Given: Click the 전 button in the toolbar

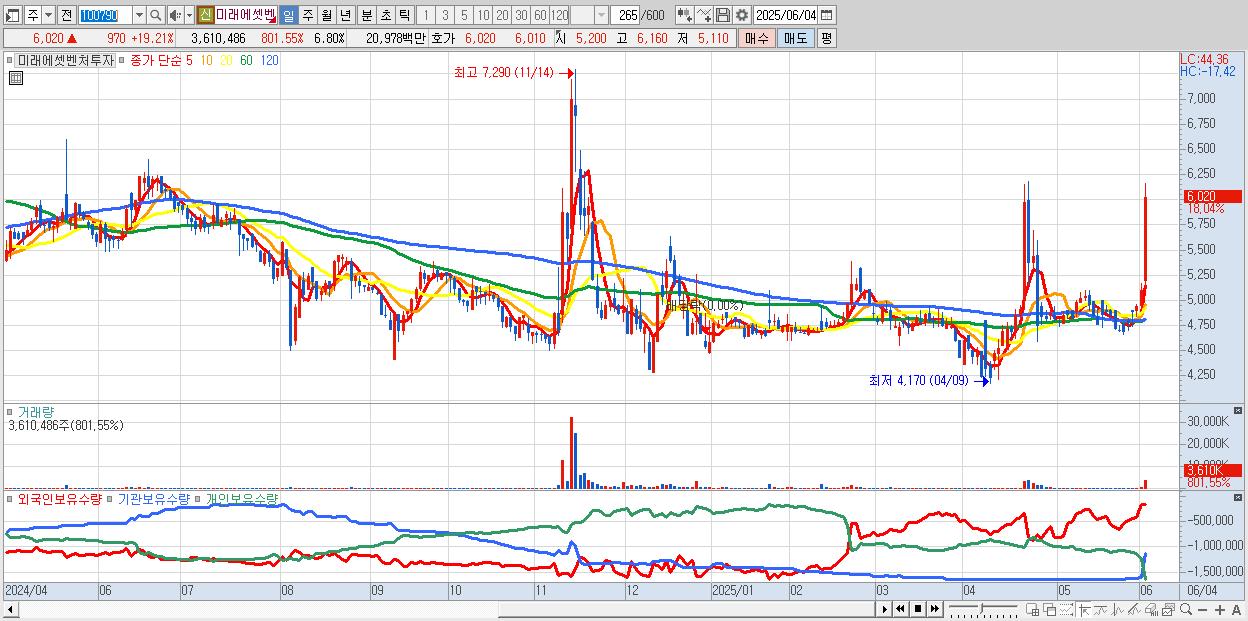Looking at the screenshot, I should (x=66, y=15).
